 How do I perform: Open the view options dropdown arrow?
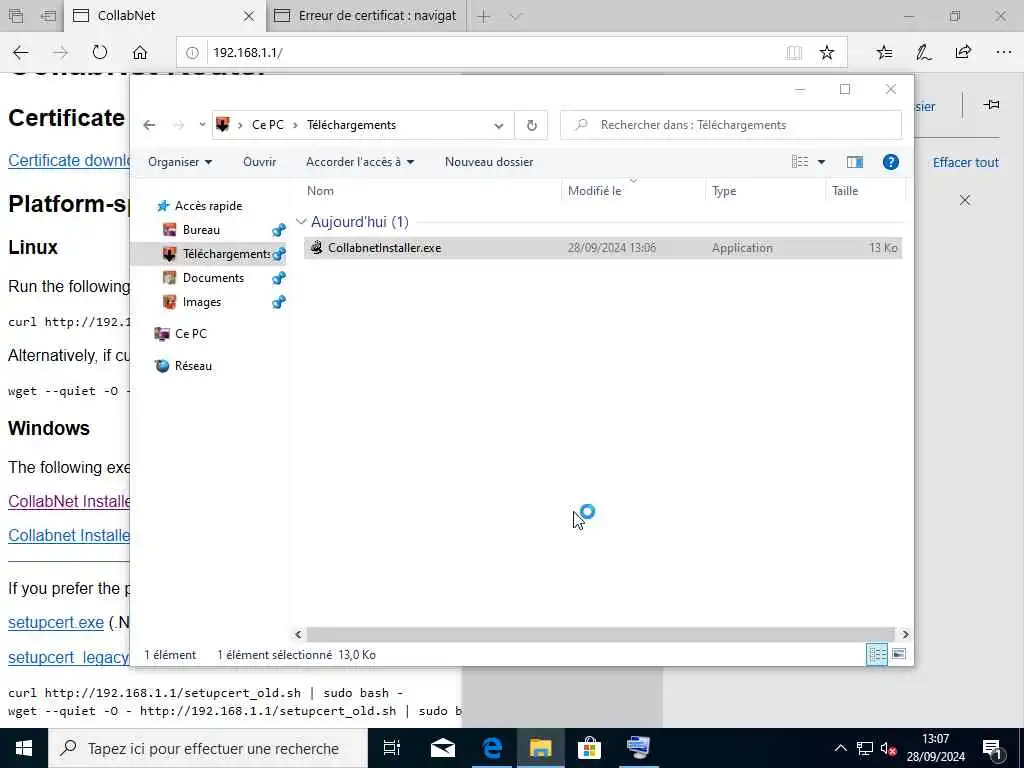(822, 162)
